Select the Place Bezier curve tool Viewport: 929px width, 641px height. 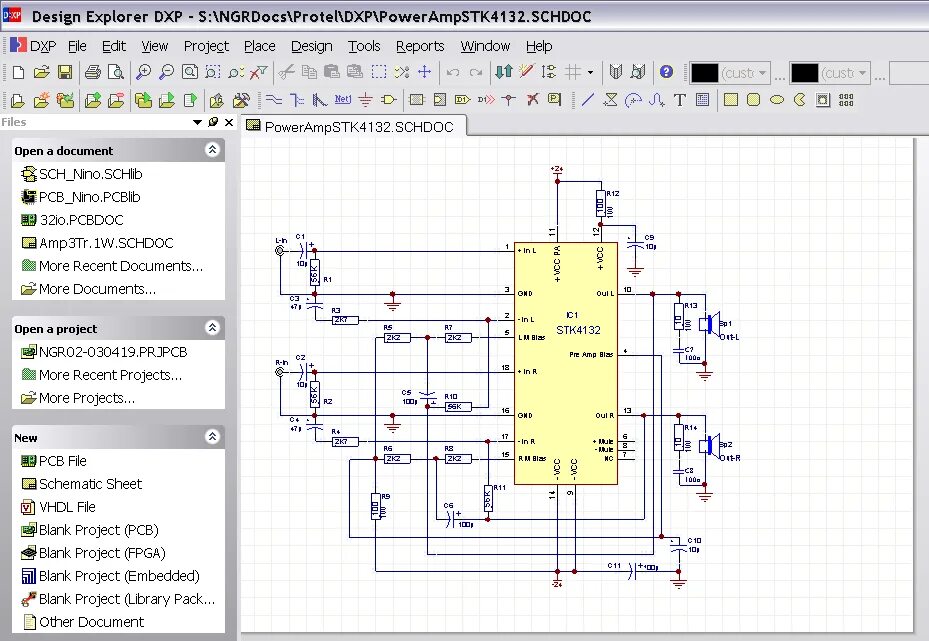(x=656, y=100)
